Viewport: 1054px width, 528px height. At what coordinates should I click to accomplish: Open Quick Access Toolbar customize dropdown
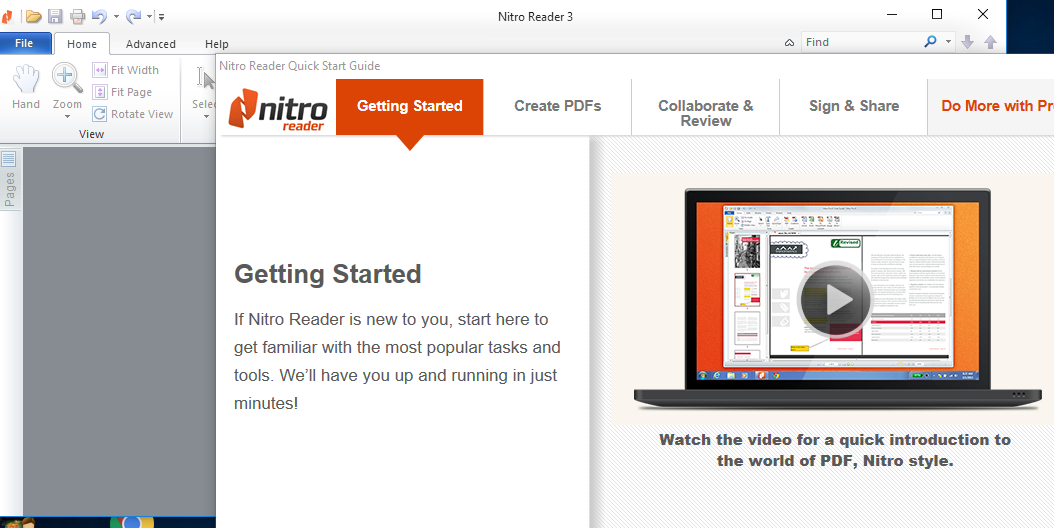point(161,17)
